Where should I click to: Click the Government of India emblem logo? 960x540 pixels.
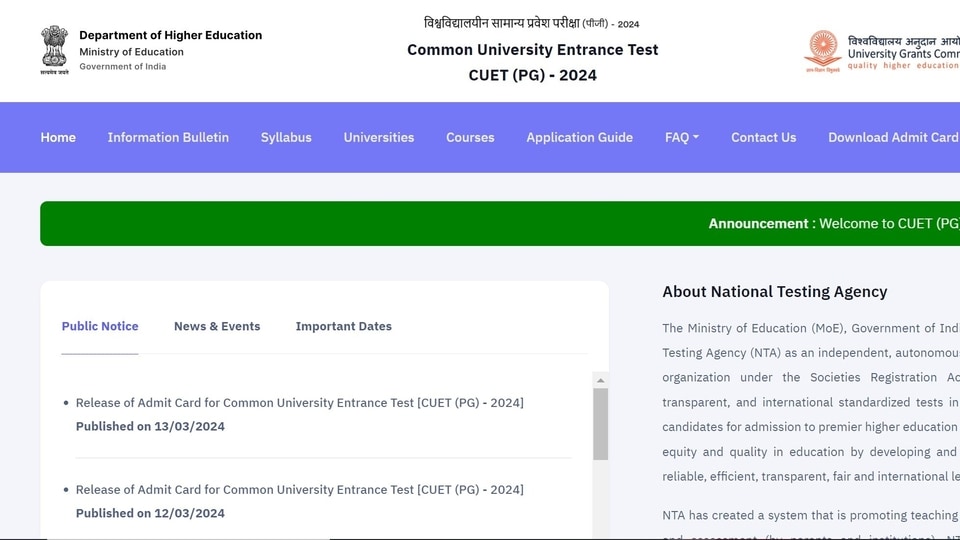pyautogui.click(x=54, y=50)
